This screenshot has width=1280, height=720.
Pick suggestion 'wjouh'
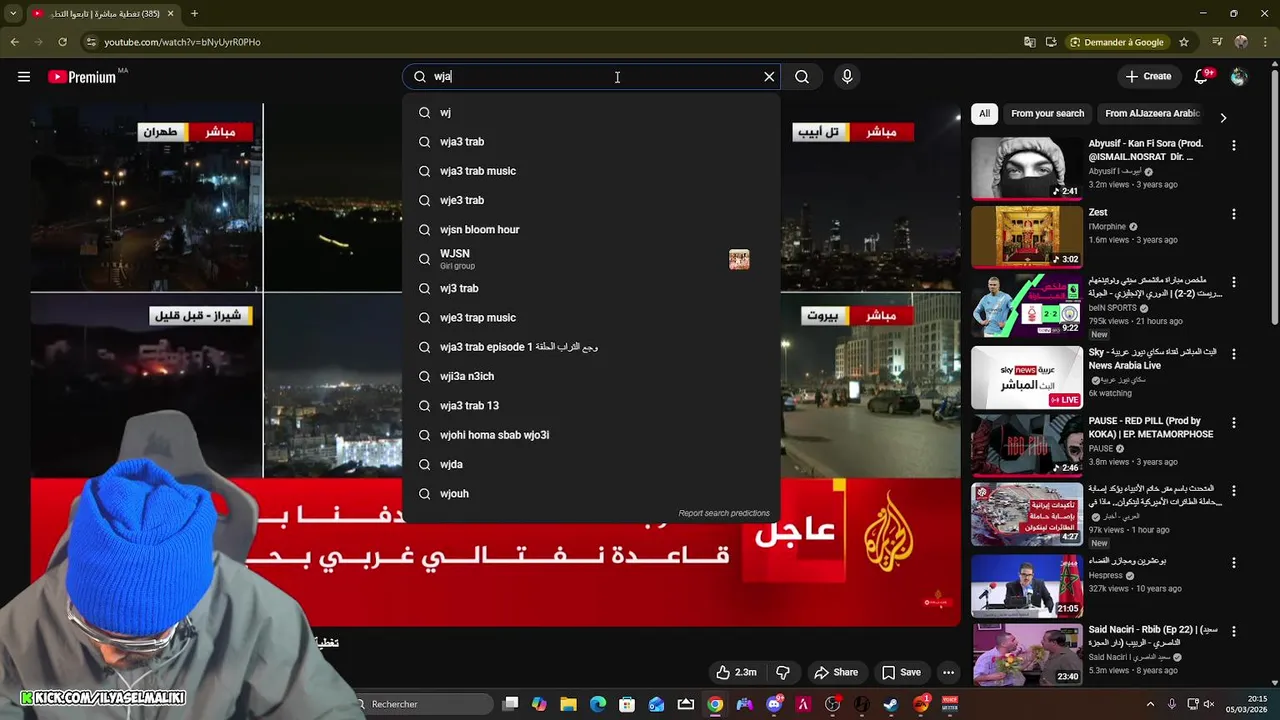591,493
